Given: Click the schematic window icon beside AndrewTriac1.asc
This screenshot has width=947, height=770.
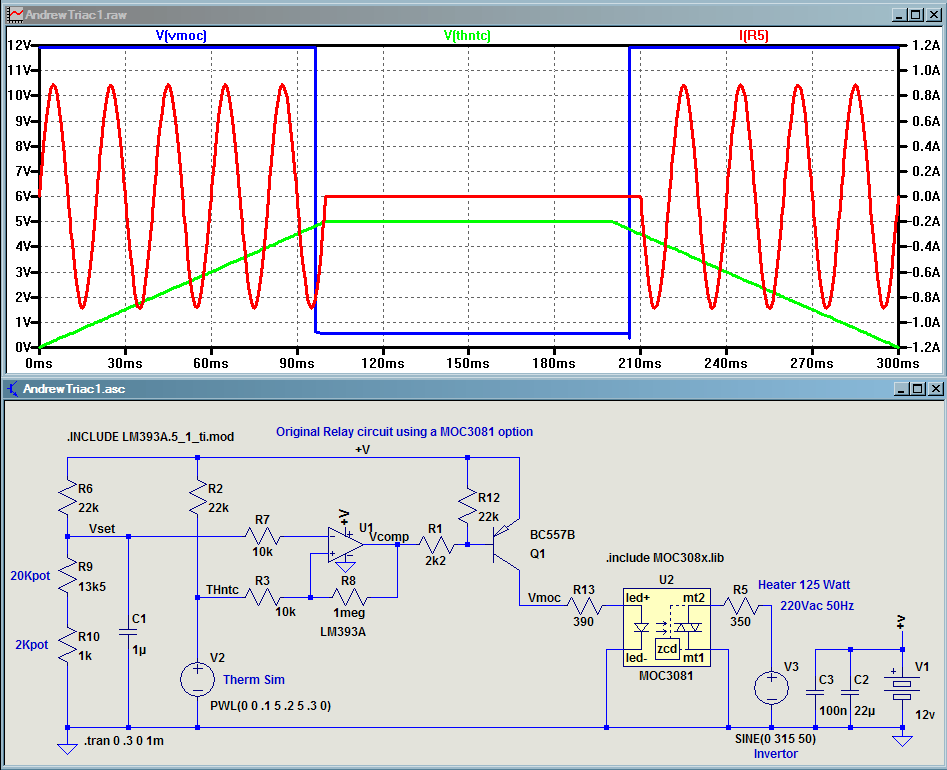Looking at the screenshot, I should tap(13, 389).
